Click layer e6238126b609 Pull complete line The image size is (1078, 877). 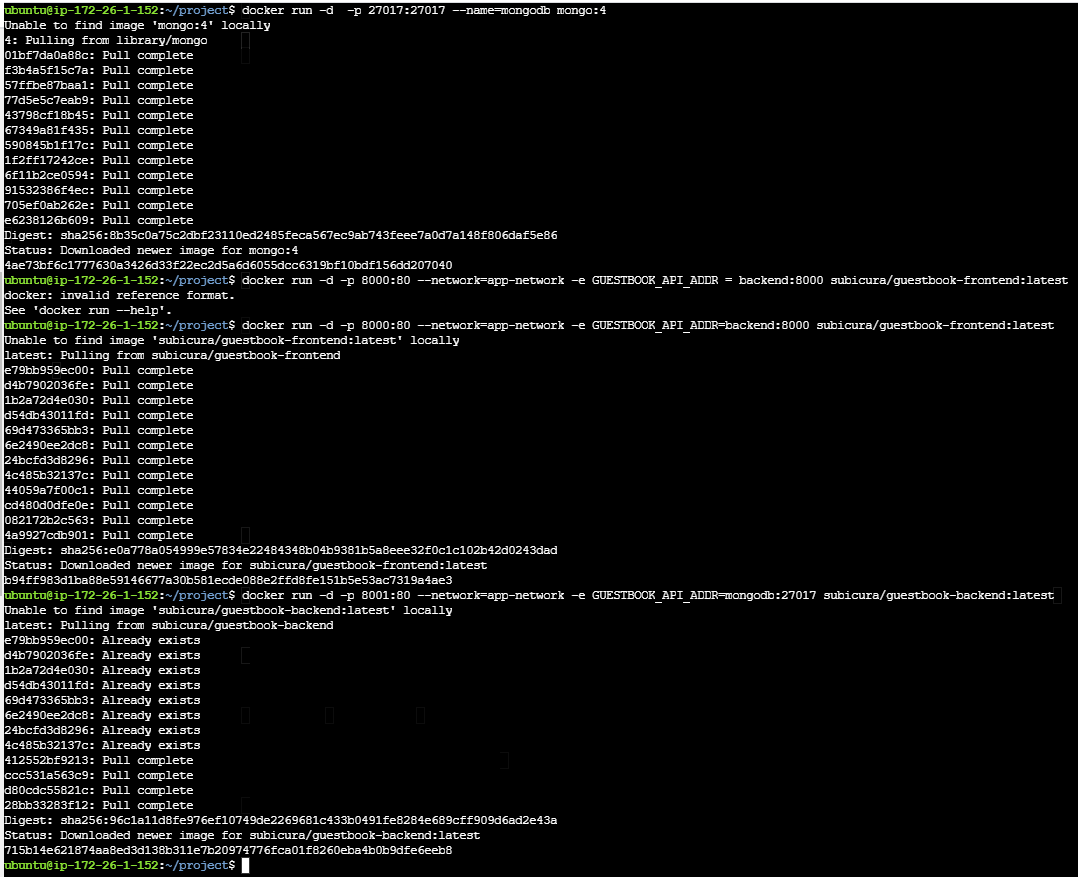tap(99, 221)
